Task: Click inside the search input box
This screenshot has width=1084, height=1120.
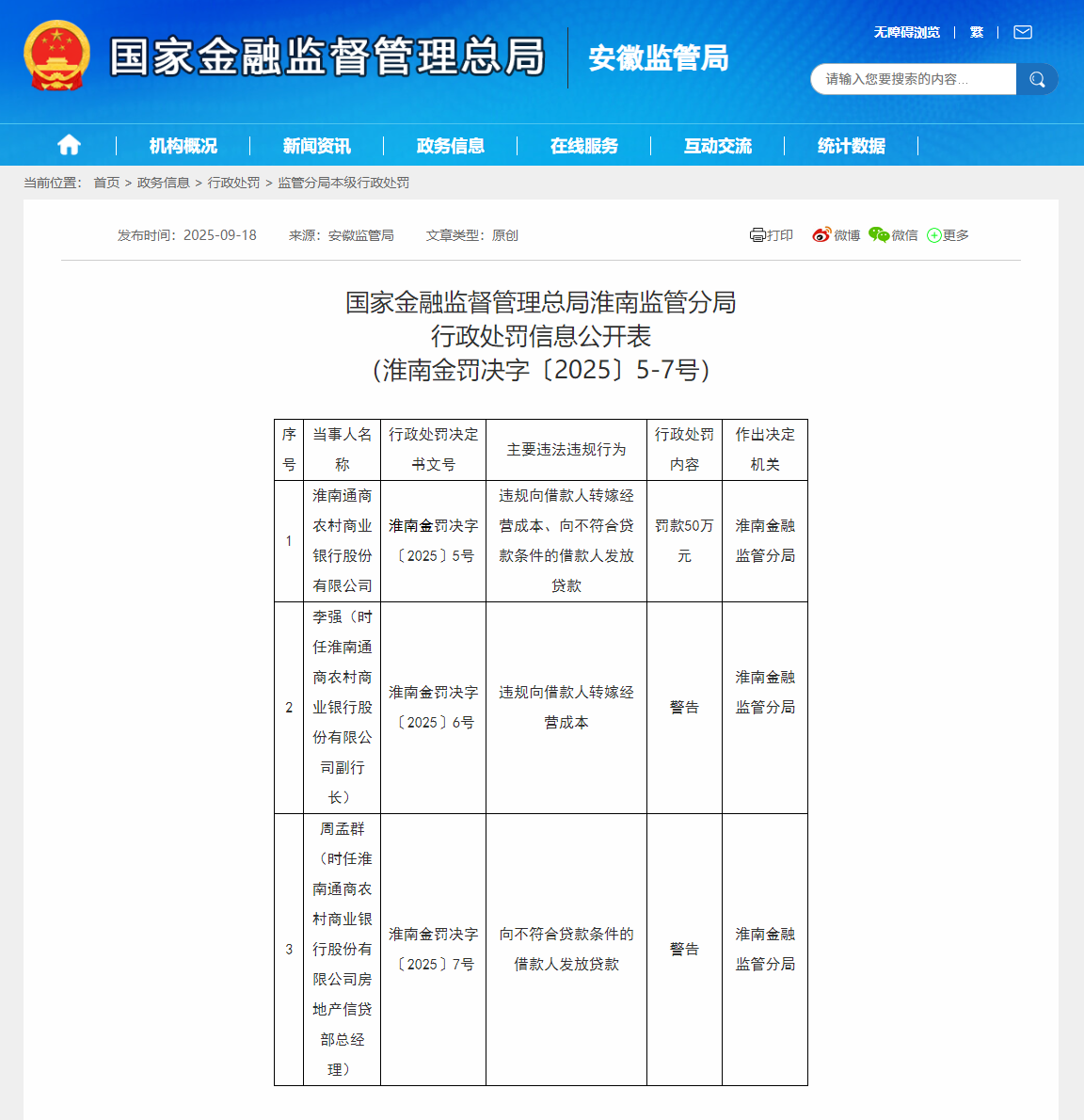Action: tap(908, 79)
